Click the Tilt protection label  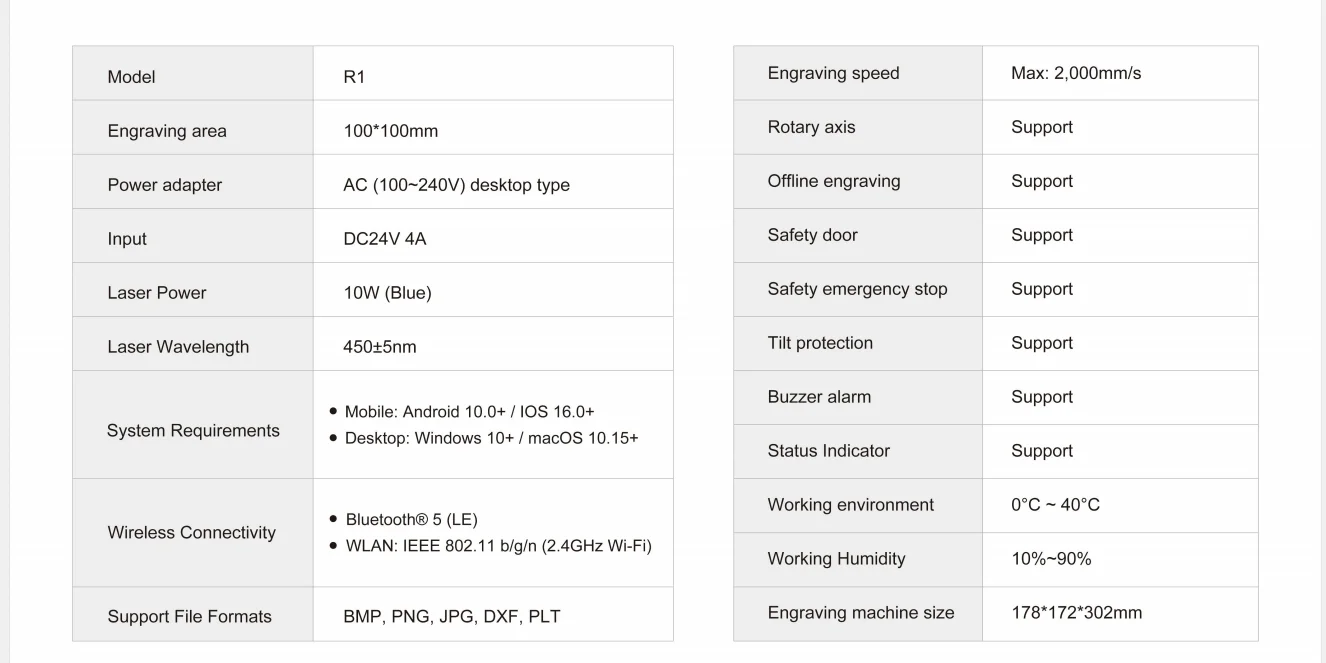[x=820, y=343]
